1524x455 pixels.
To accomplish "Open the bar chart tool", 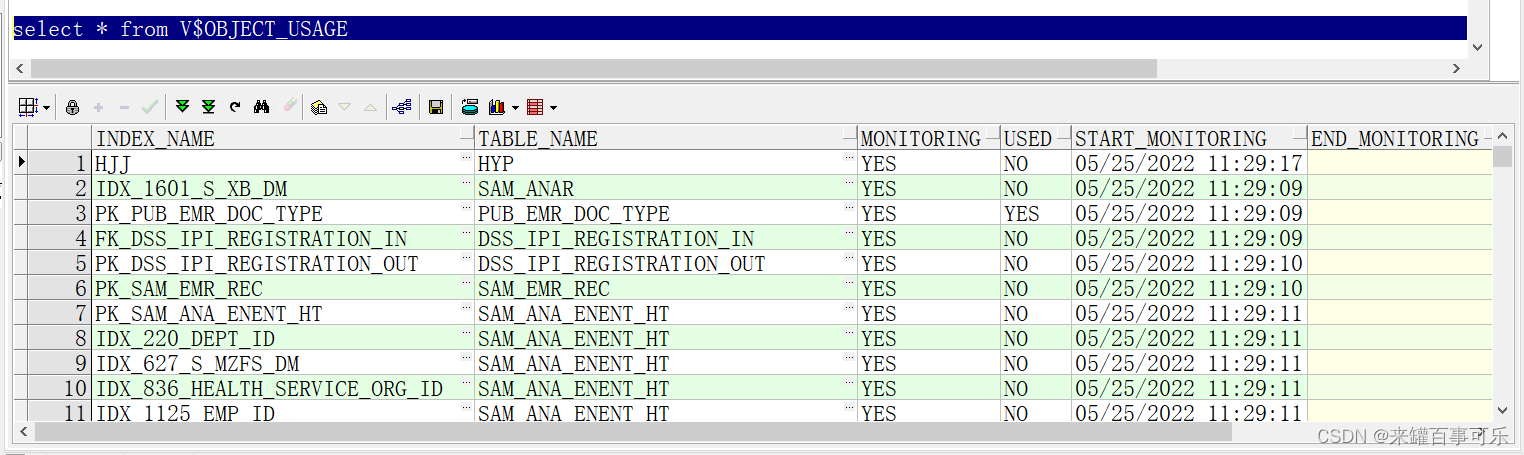I will click(497, 107).
